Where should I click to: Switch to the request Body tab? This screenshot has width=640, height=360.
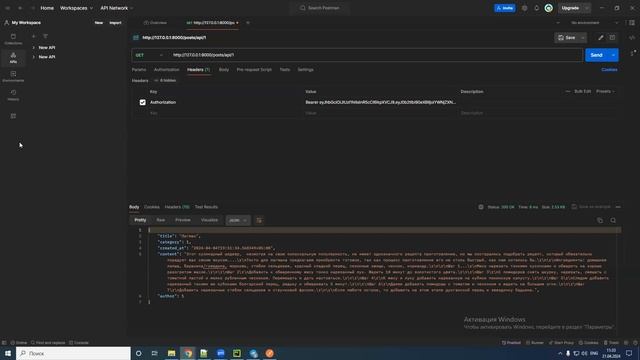pos(224,70)
